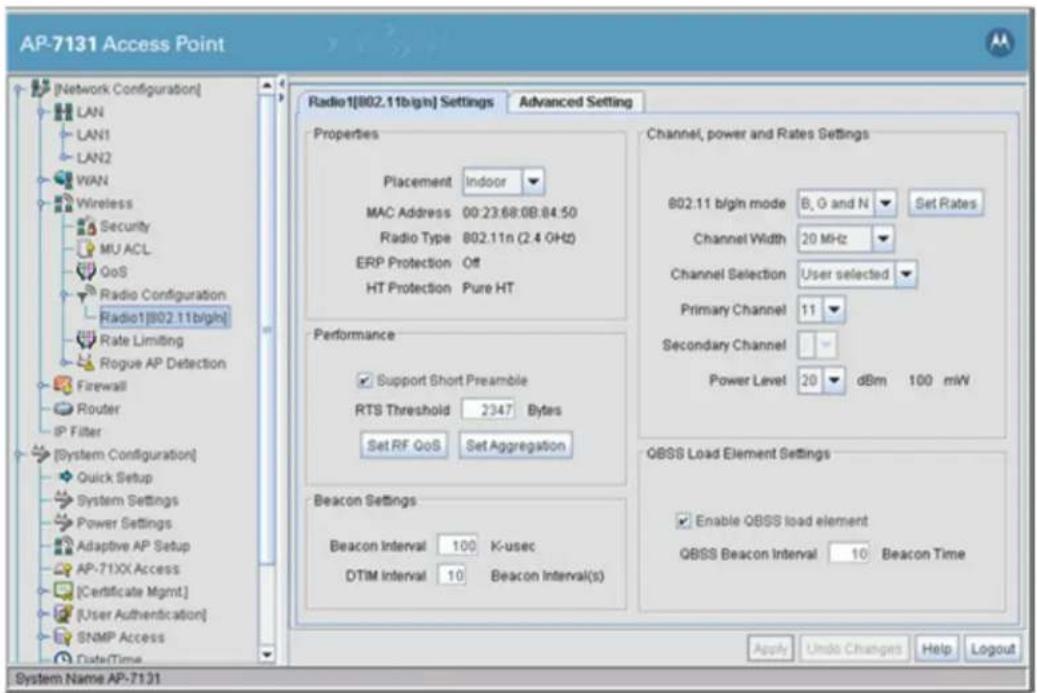The width and height of the screenshot is (1037, 693).
Task: Click MAC Address value 00:23:68:0B:84:50
Action: (x=519, y=212)
